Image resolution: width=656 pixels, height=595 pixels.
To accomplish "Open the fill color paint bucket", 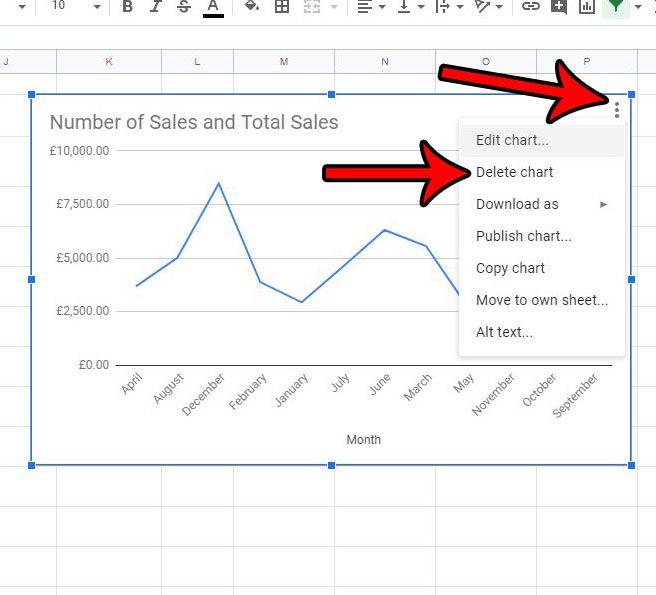I will (x=252, y=7).
